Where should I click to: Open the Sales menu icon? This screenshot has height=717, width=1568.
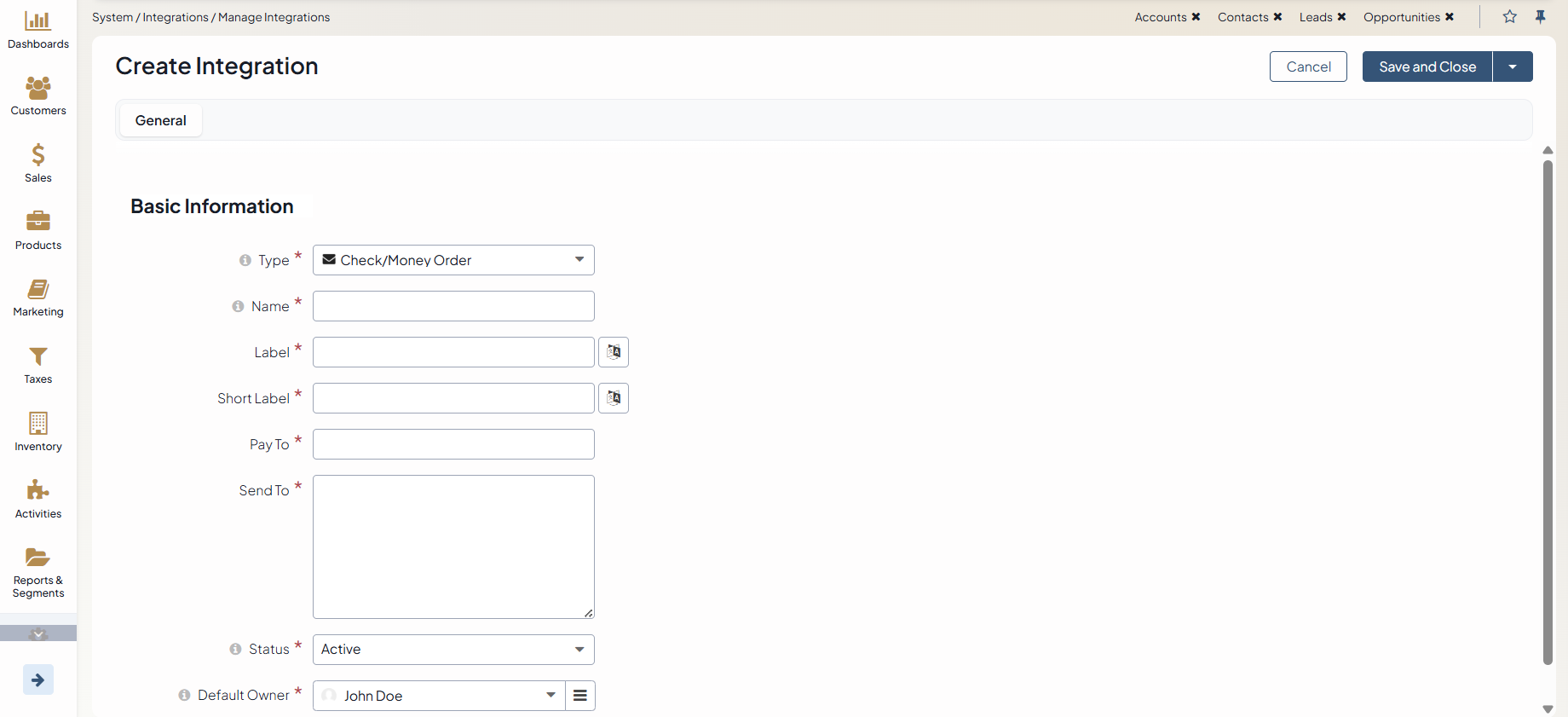click(37, 163)
